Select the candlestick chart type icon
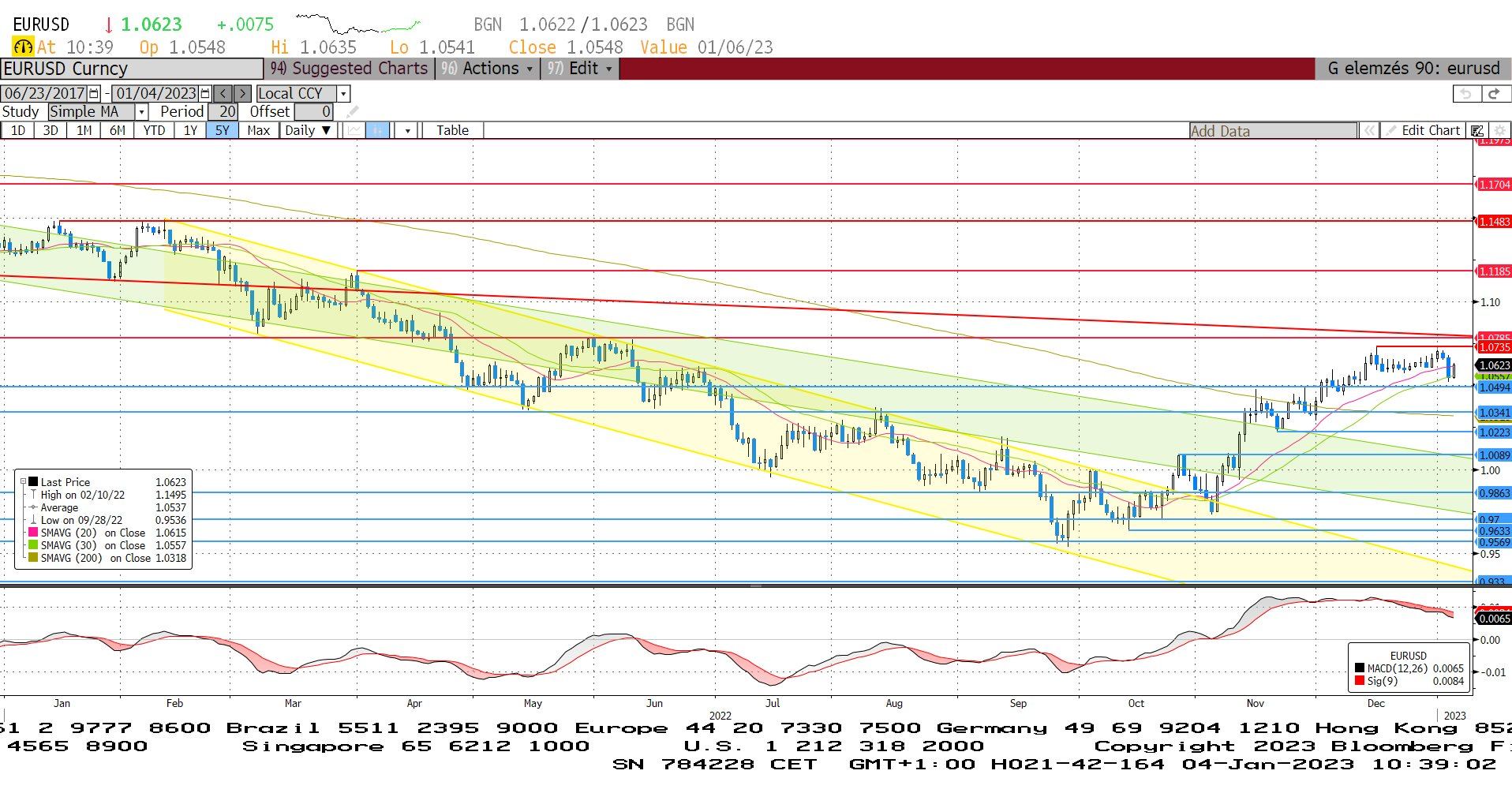 [x=377, y=130]
